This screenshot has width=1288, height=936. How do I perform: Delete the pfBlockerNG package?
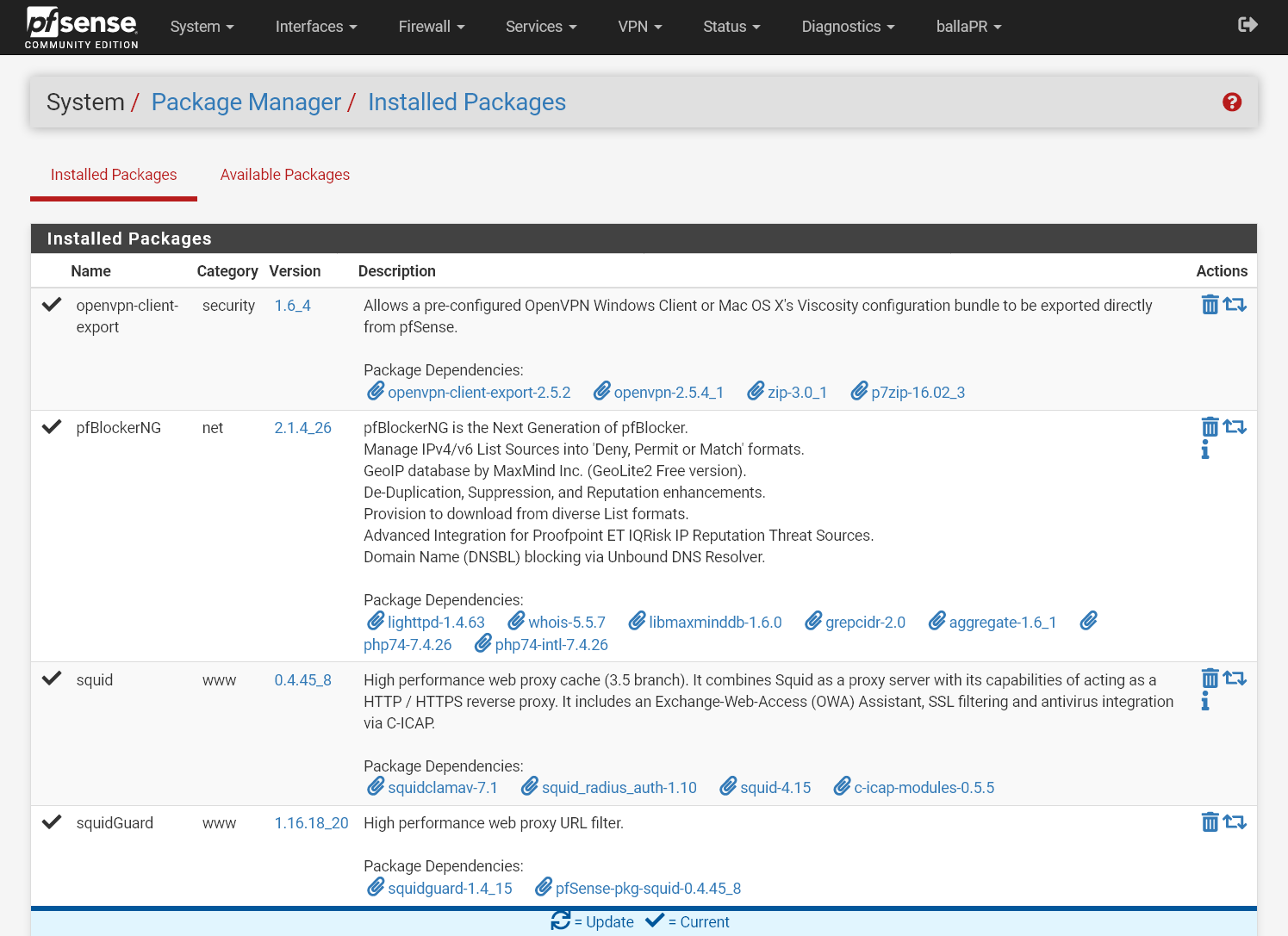pos(1210,426)
